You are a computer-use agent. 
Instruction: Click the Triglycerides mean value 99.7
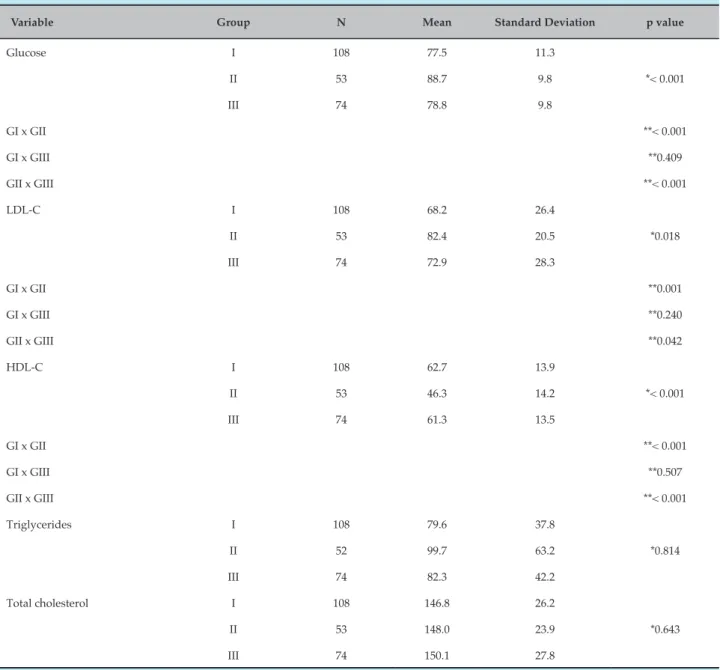[437, 551]
